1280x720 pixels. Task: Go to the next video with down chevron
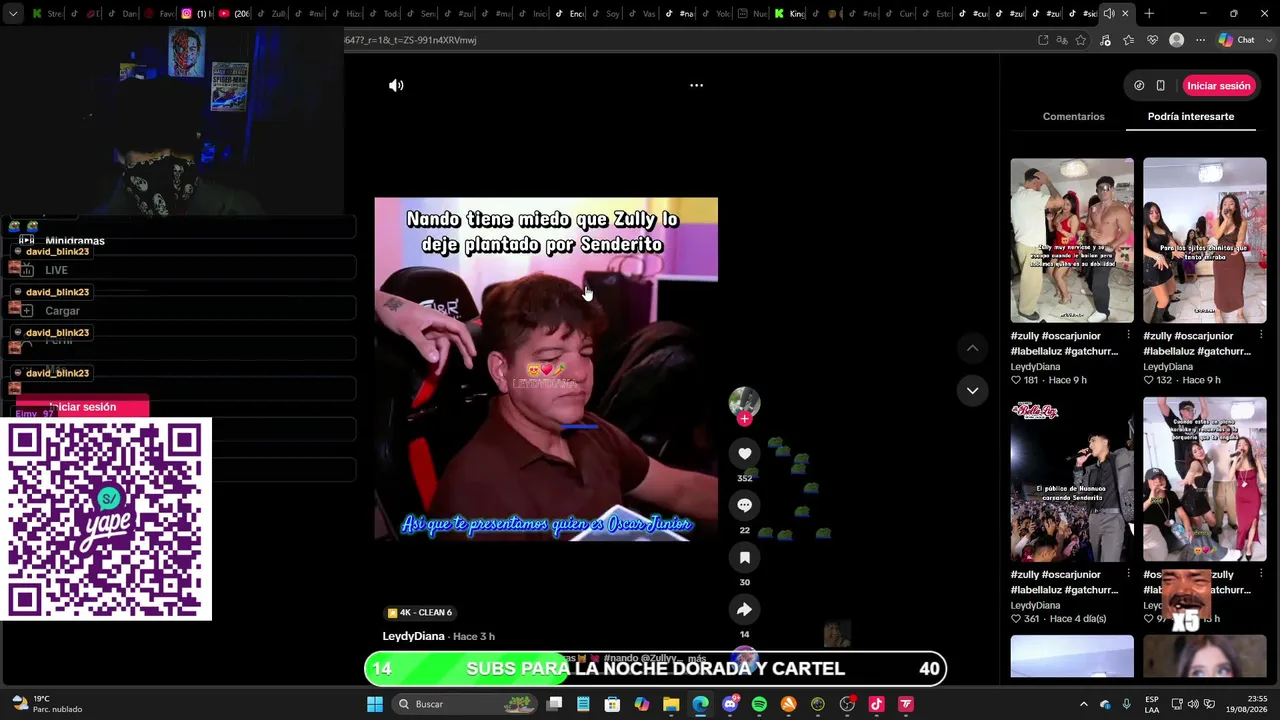tap(972, 391)
